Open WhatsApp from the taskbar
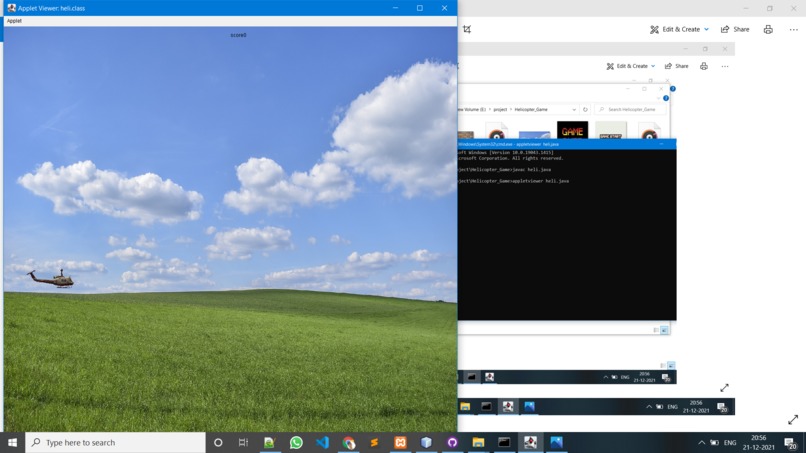806x453 pixels. pyautogui.click(x=296, y=442)
